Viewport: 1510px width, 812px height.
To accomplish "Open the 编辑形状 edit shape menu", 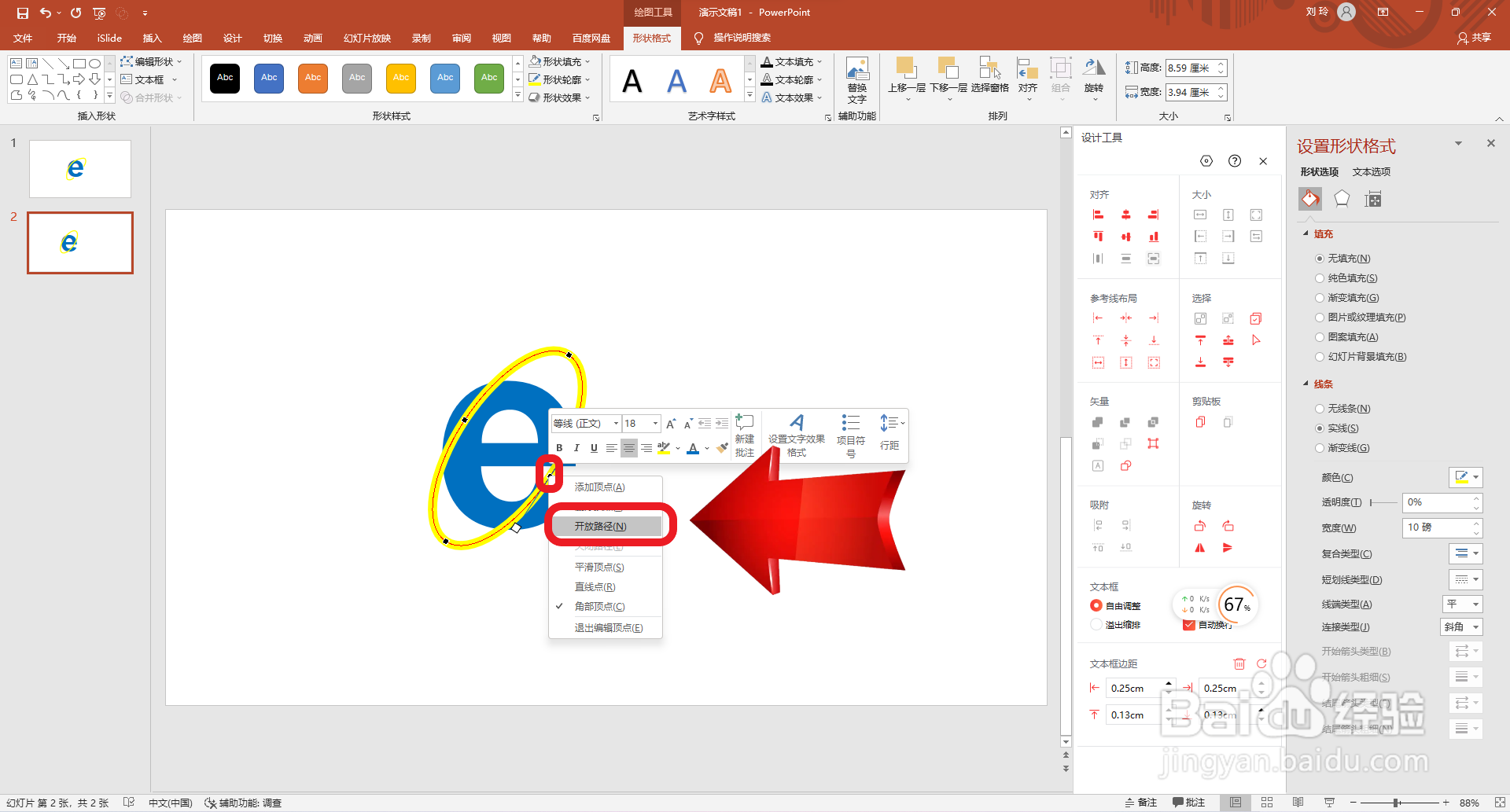I will (151, 61).
